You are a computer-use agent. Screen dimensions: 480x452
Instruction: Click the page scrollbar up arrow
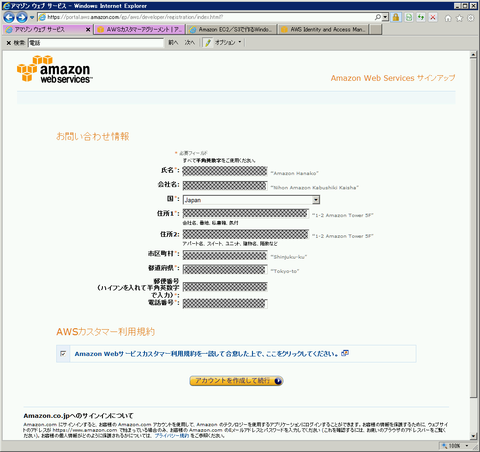[x=473, y=55]
